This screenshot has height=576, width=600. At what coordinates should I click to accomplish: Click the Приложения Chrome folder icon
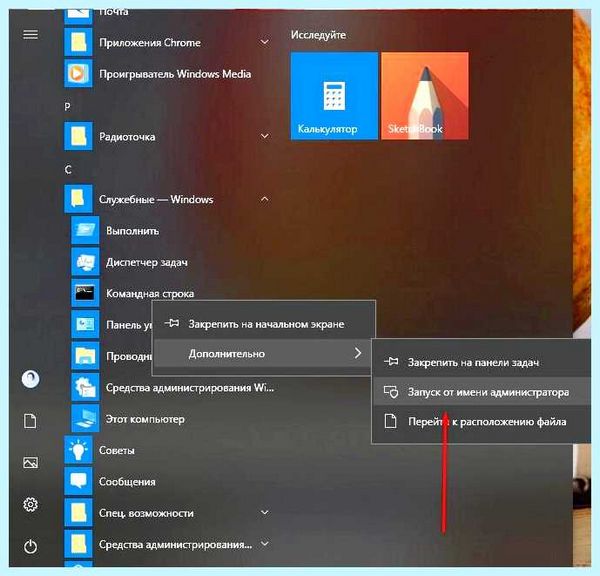(78, 42)
